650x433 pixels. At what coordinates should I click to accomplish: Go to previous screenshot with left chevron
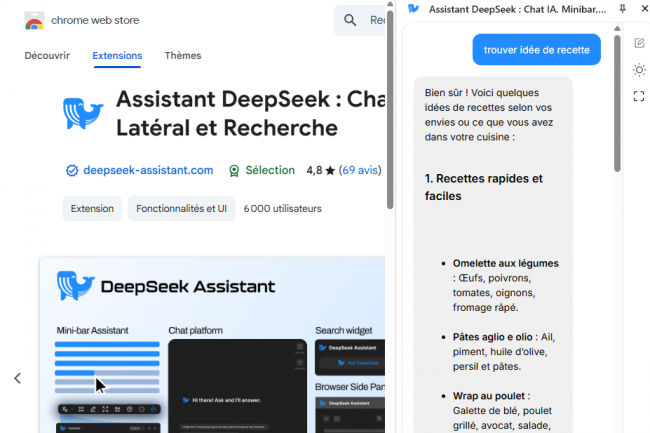(17, 378)
